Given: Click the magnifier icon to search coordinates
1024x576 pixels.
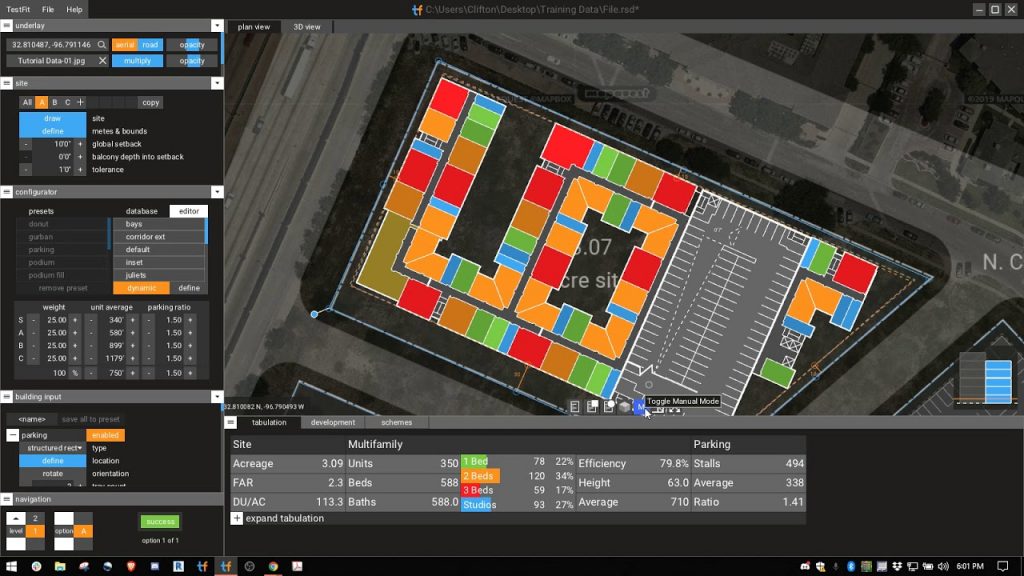Looking at the screenshot, I should click(103, 44).
